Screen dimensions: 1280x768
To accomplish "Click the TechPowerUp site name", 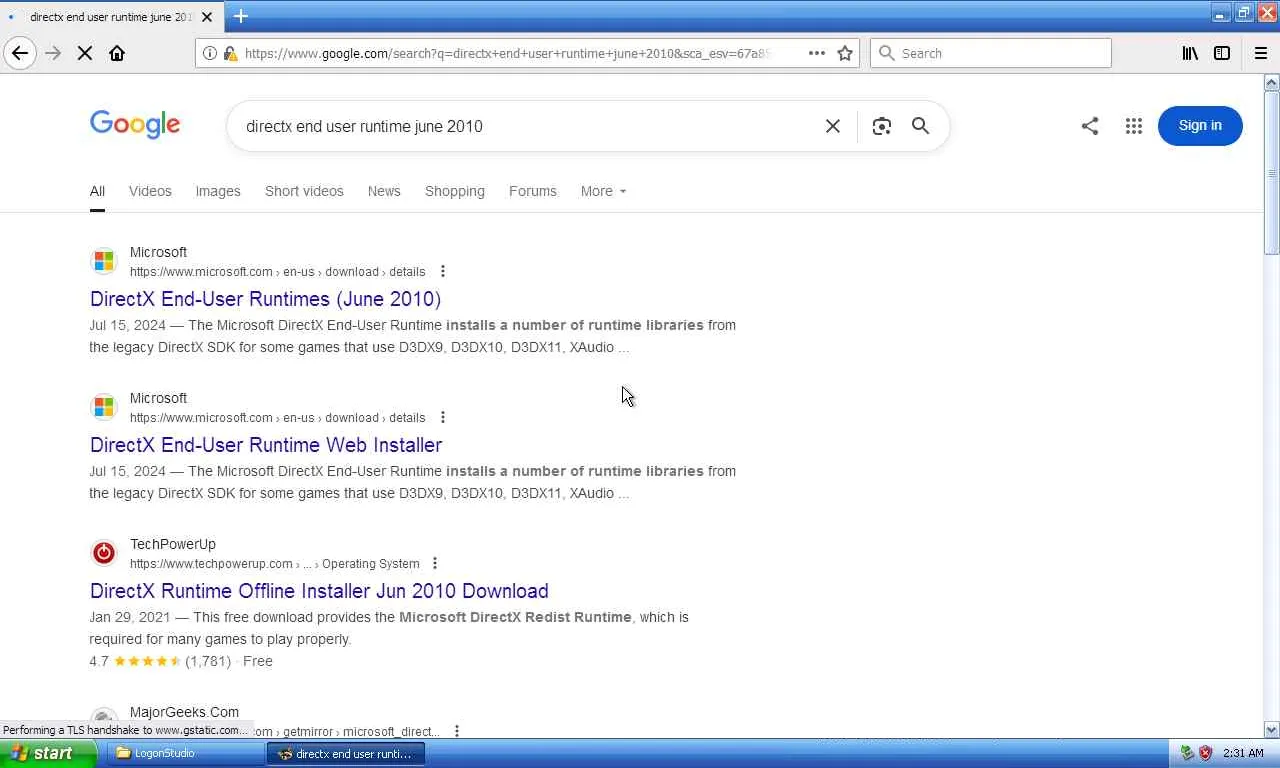I will (173, 544).
